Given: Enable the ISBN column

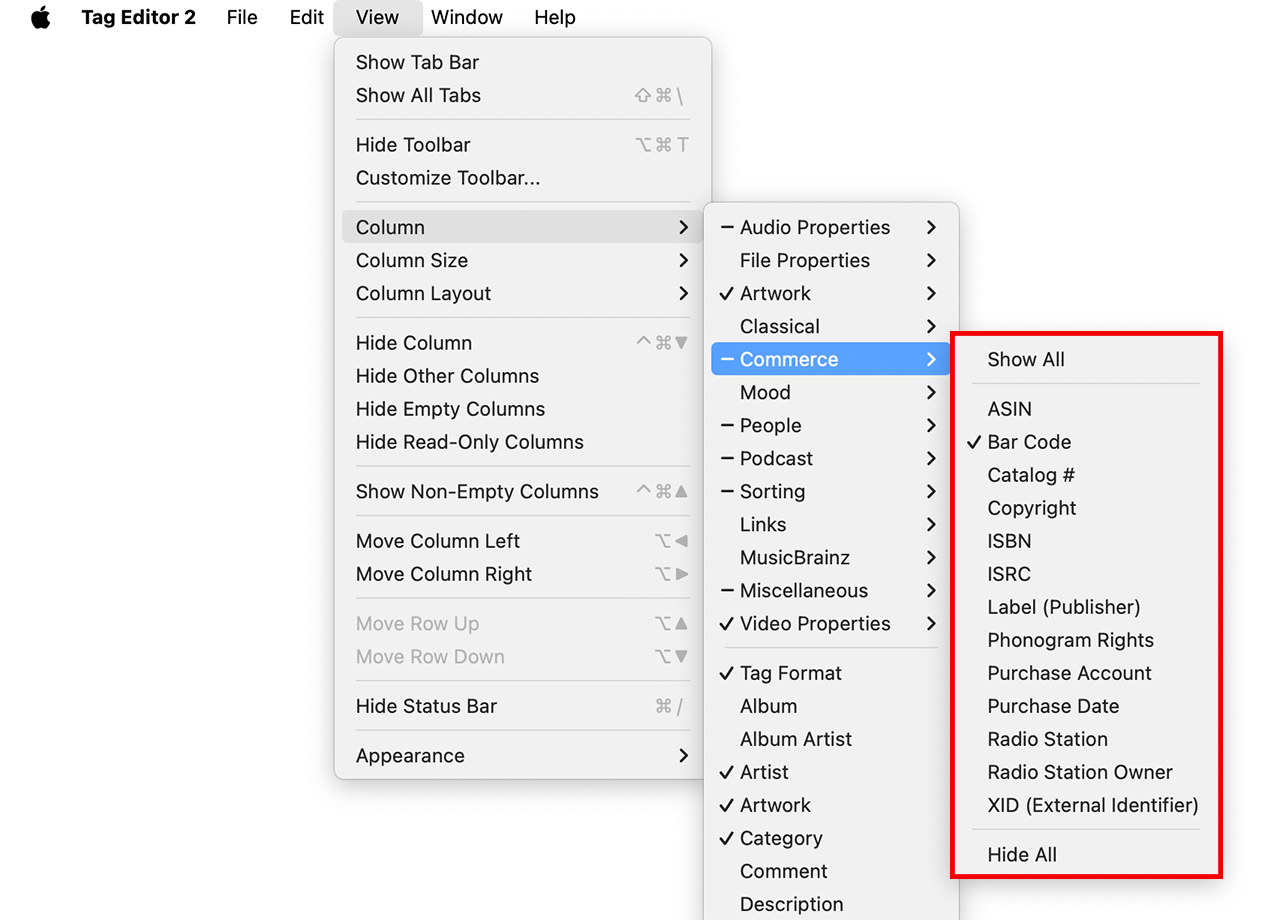Looking at the screenshot, I should [1085, 541].
